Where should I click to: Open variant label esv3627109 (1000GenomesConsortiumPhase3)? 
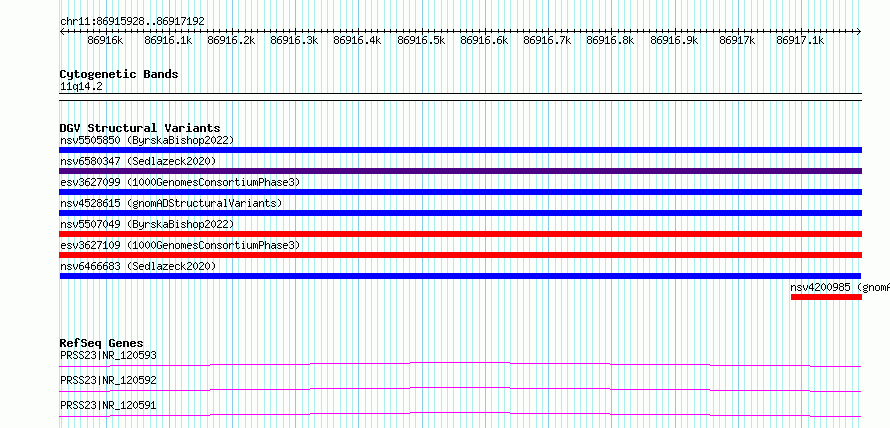click(x=179, y=245)
